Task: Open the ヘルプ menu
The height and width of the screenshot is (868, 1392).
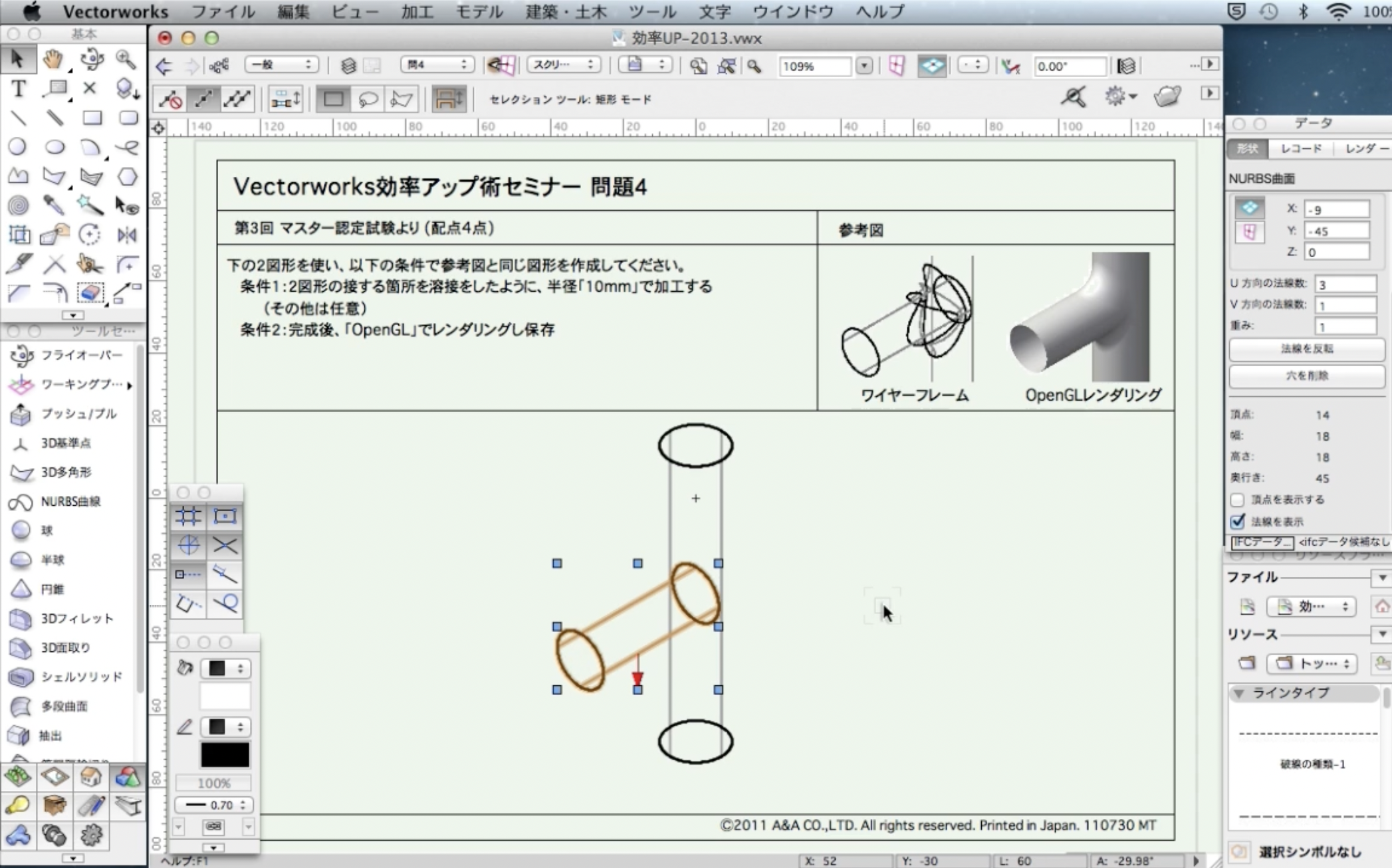Action: (x=879, y=11)
